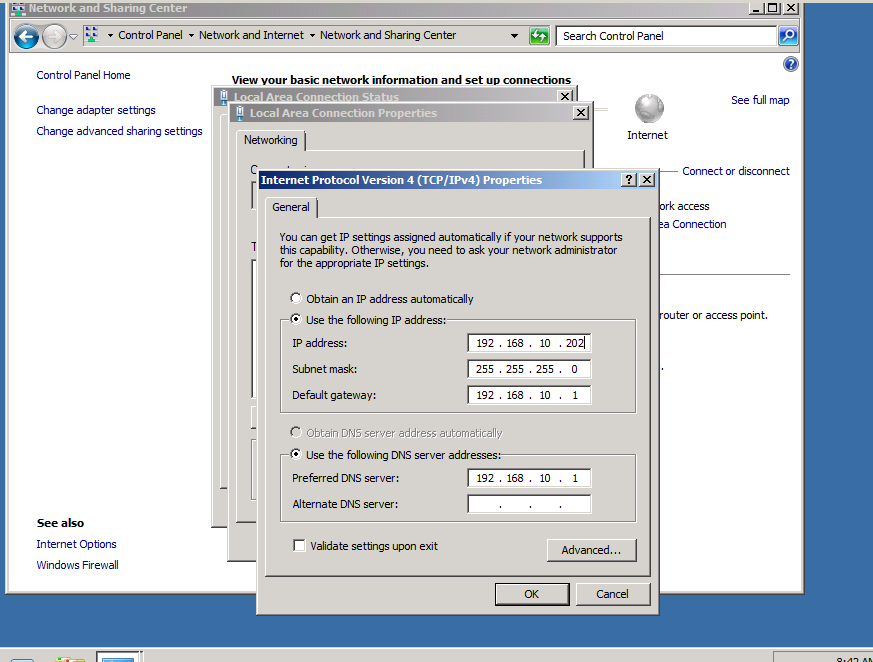Cancel the IPv4 Properties dialog
The image size is (873, 662).
click(x=612, y=594)
